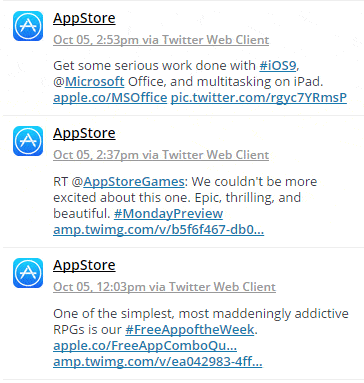Open AppStore username on the 12:03pm tweet
The width and height of the screenshot is (364, 383).
pos(84,265)
